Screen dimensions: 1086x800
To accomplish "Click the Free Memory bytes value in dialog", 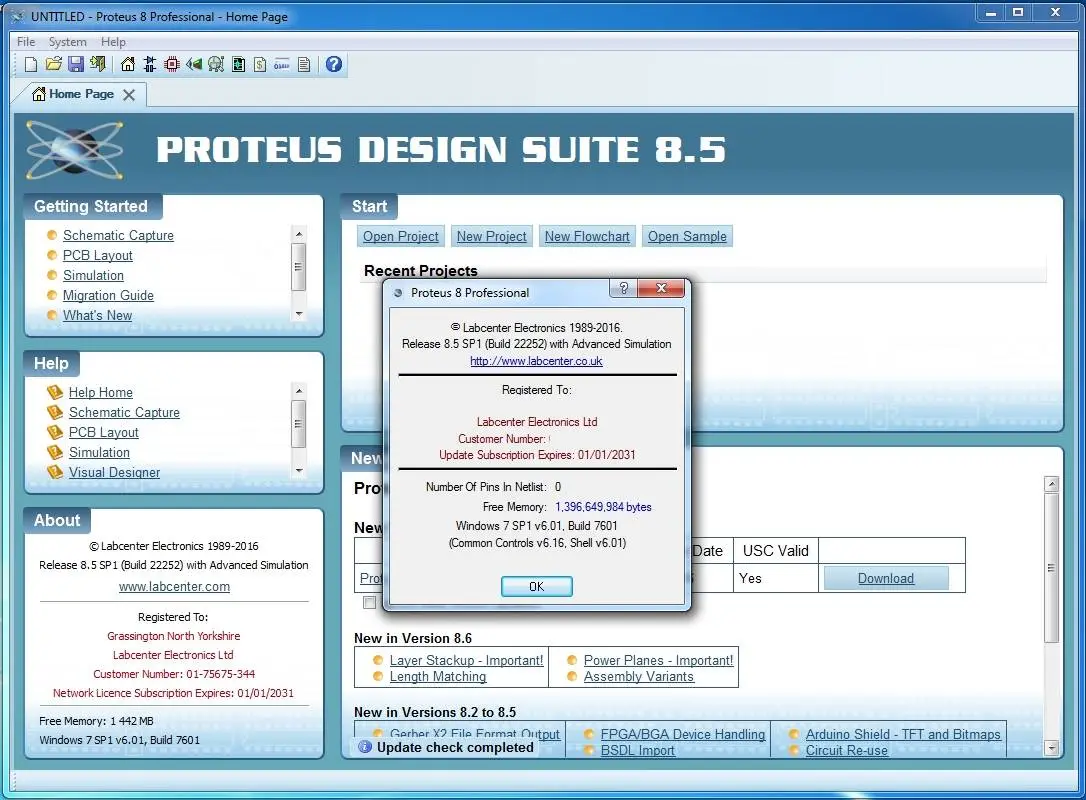I will click(603, 507).
